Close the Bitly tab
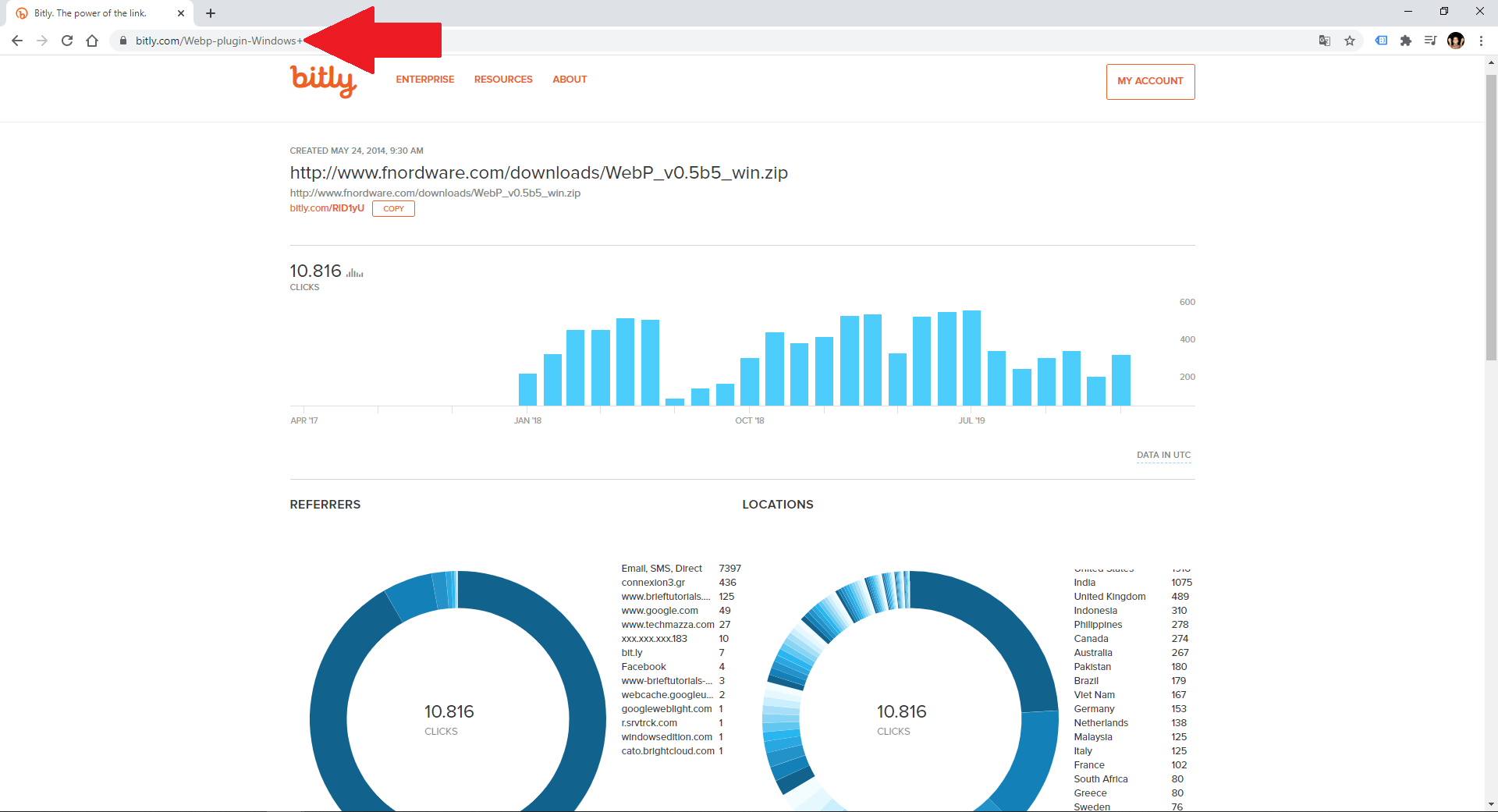 click(x=181, y=13)
